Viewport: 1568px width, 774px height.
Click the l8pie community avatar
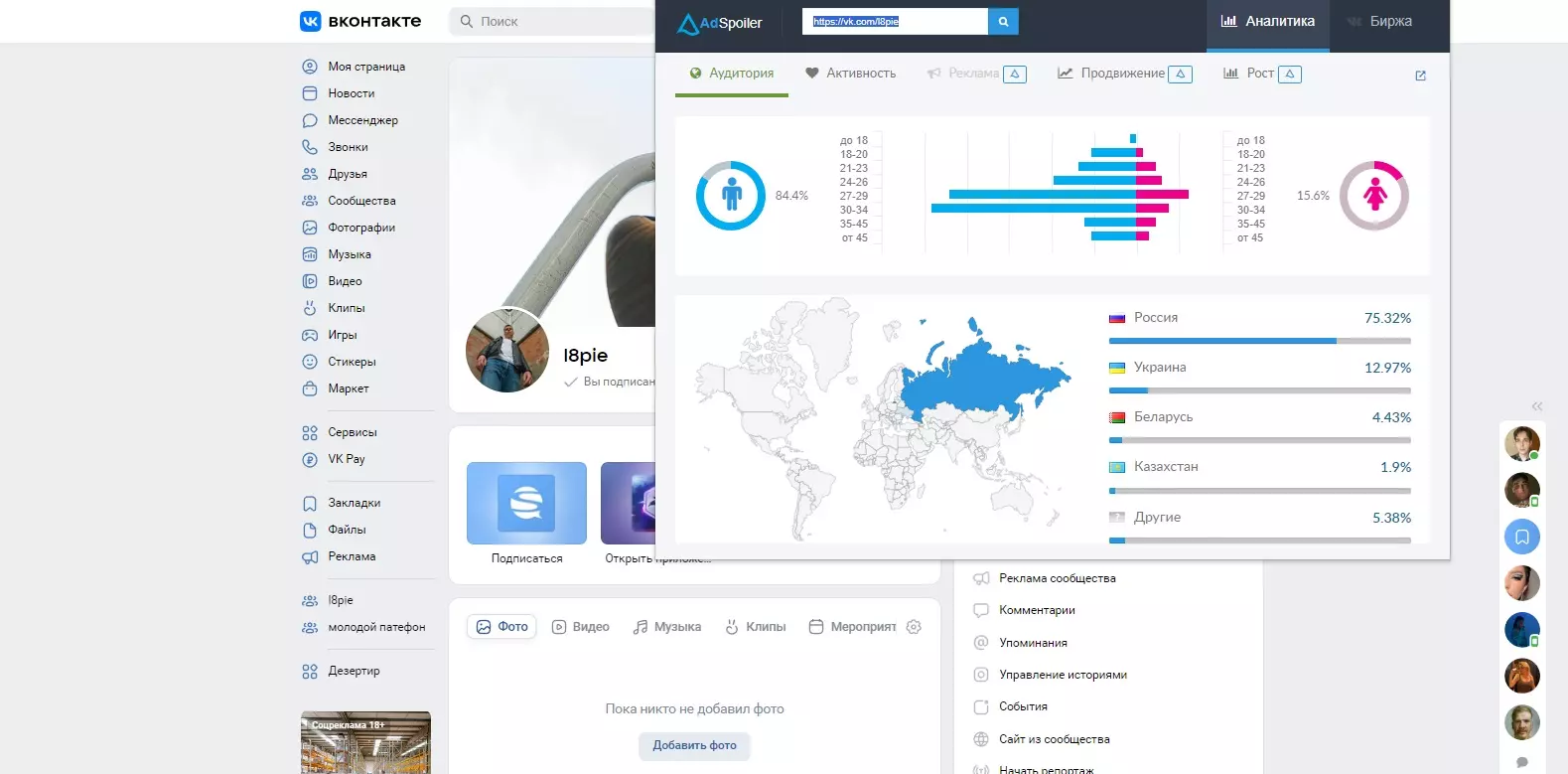point(507,350)
